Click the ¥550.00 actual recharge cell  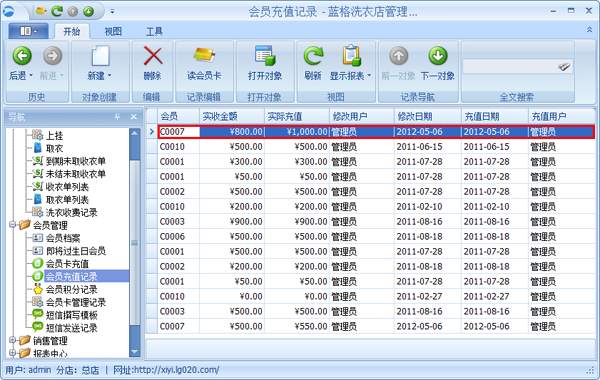tap(297, 326)
